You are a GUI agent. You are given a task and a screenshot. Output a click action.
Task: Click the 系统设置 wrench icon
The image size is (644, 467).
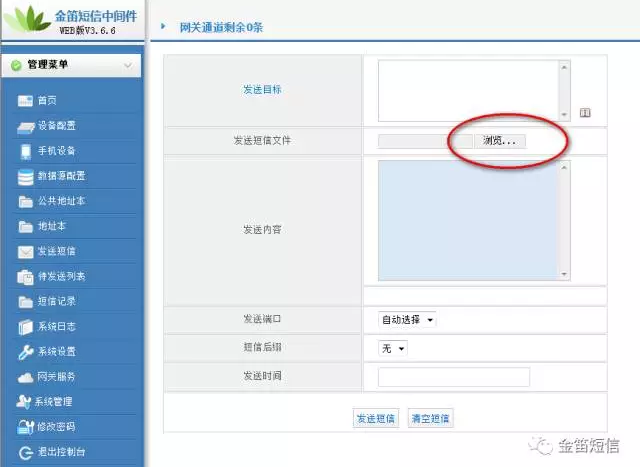pos(26,352)
